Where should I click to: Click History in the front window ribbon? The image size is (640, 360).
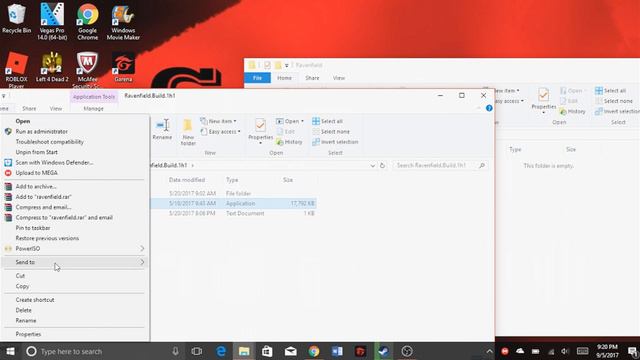pyautogui.click(x=289, y=142)
